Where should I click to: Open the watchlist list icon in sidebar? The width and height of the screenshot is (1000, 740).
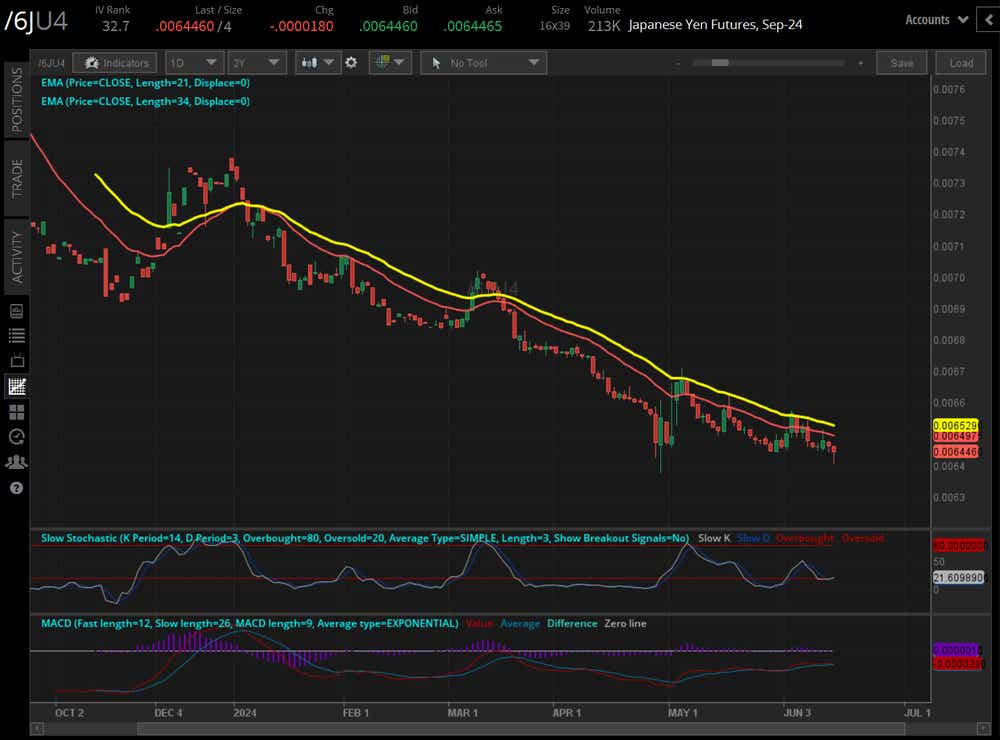(x=16, y=336)
